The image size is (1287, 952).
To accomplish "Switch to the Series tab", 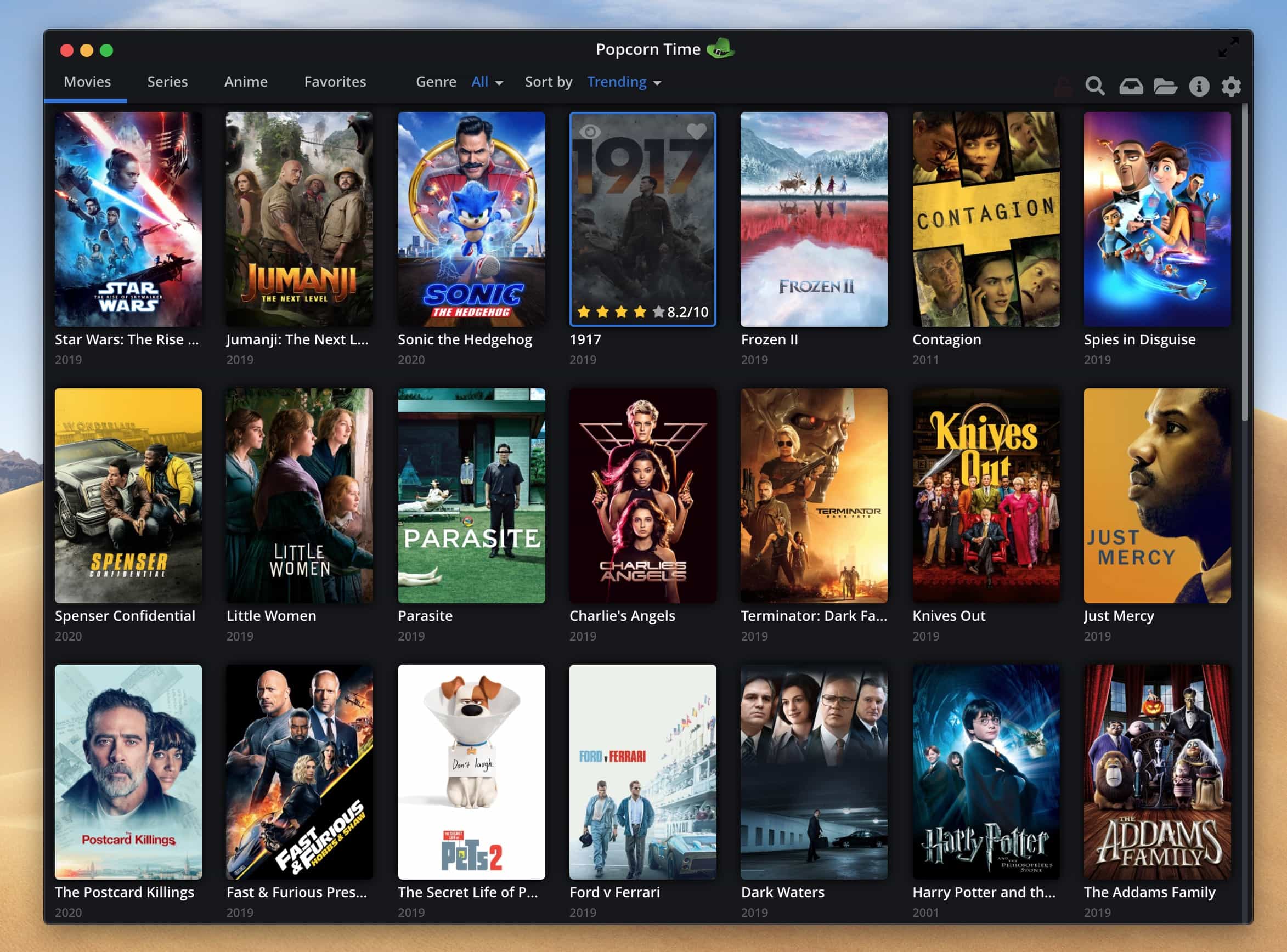I will [x=167, y=82].
